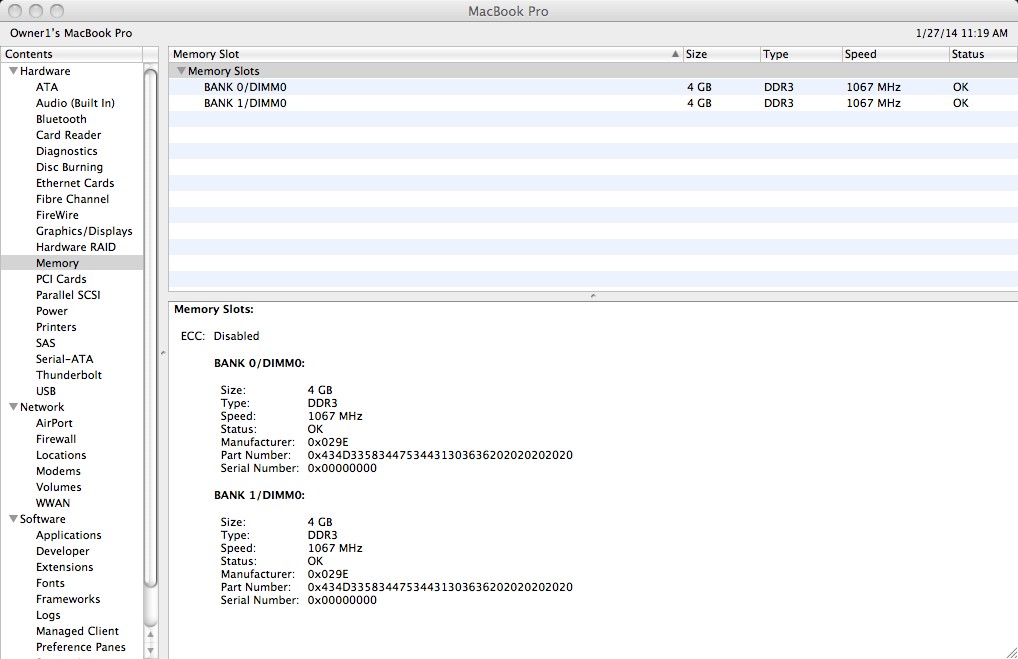Sort by the Type column header
Image resolution: width=1018 pixels, height=659 pixels.
click(x=801, y=54)
